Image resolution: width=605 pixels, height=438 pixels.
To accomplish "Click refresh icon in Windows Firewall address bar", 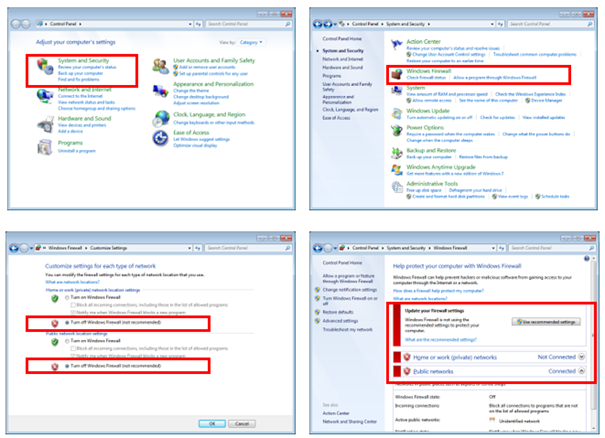I will tap(502, 248).
